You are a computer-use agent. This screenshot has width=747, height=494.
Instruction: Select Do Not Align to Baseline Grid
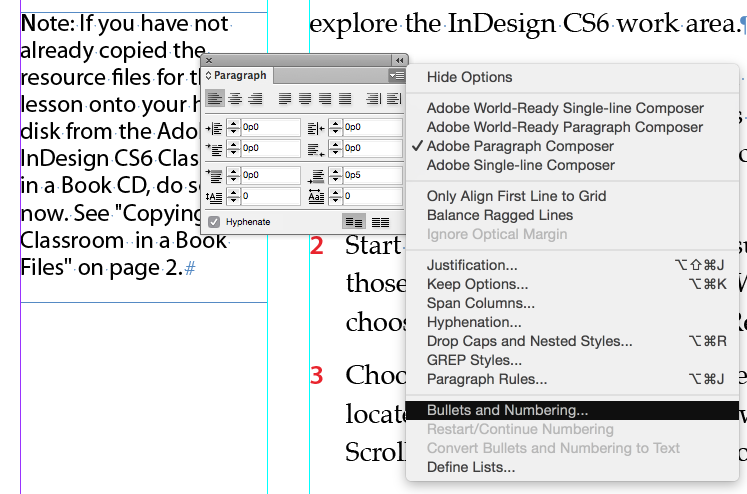(x=353, y=222)
